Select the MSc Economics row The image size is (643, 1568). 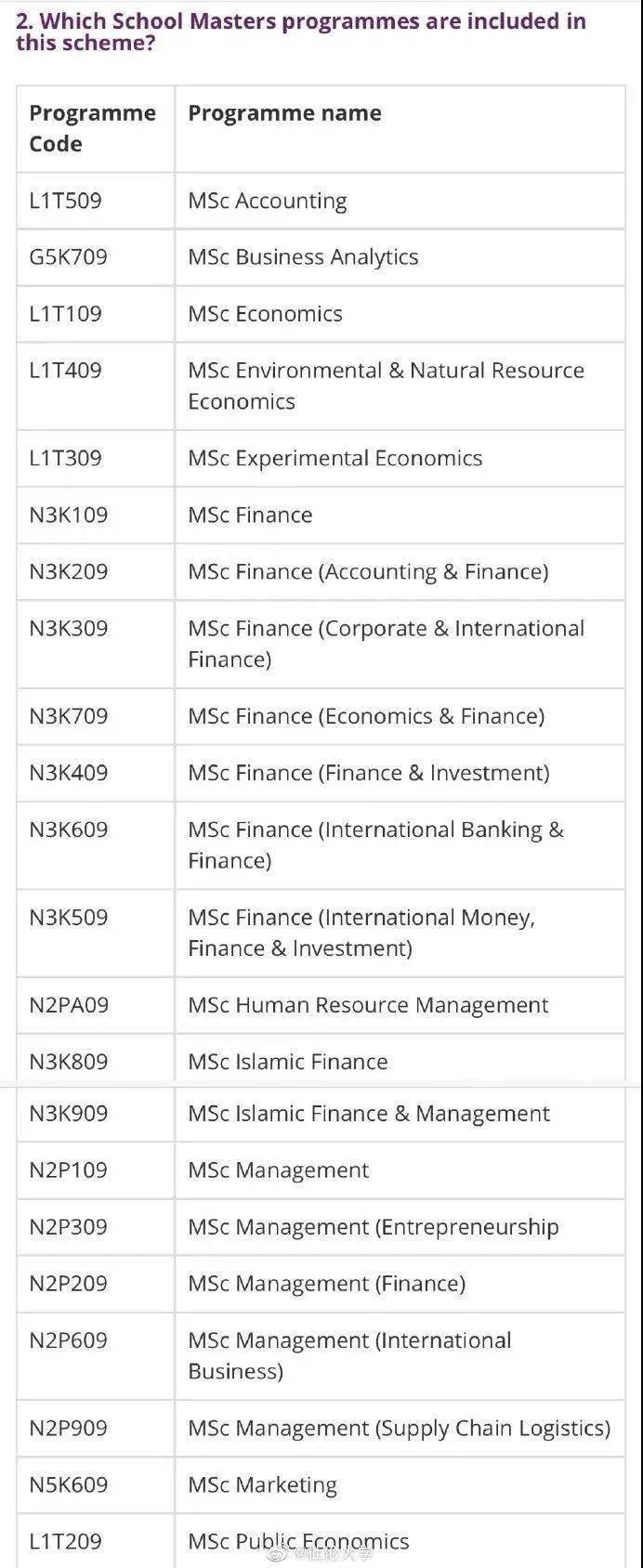coord(321,314)
